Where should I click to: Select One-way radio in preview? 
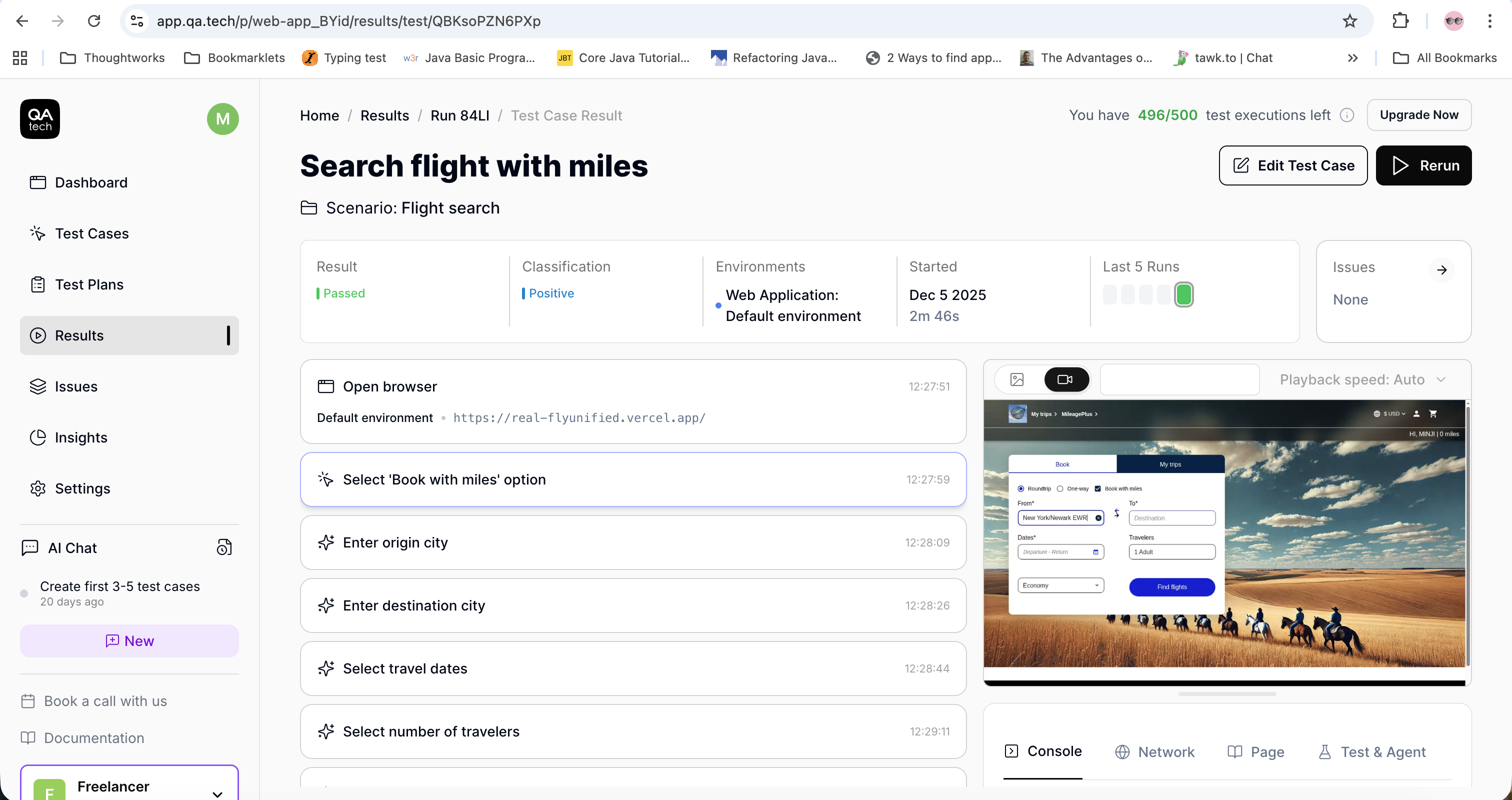[x=1060, y=488]
